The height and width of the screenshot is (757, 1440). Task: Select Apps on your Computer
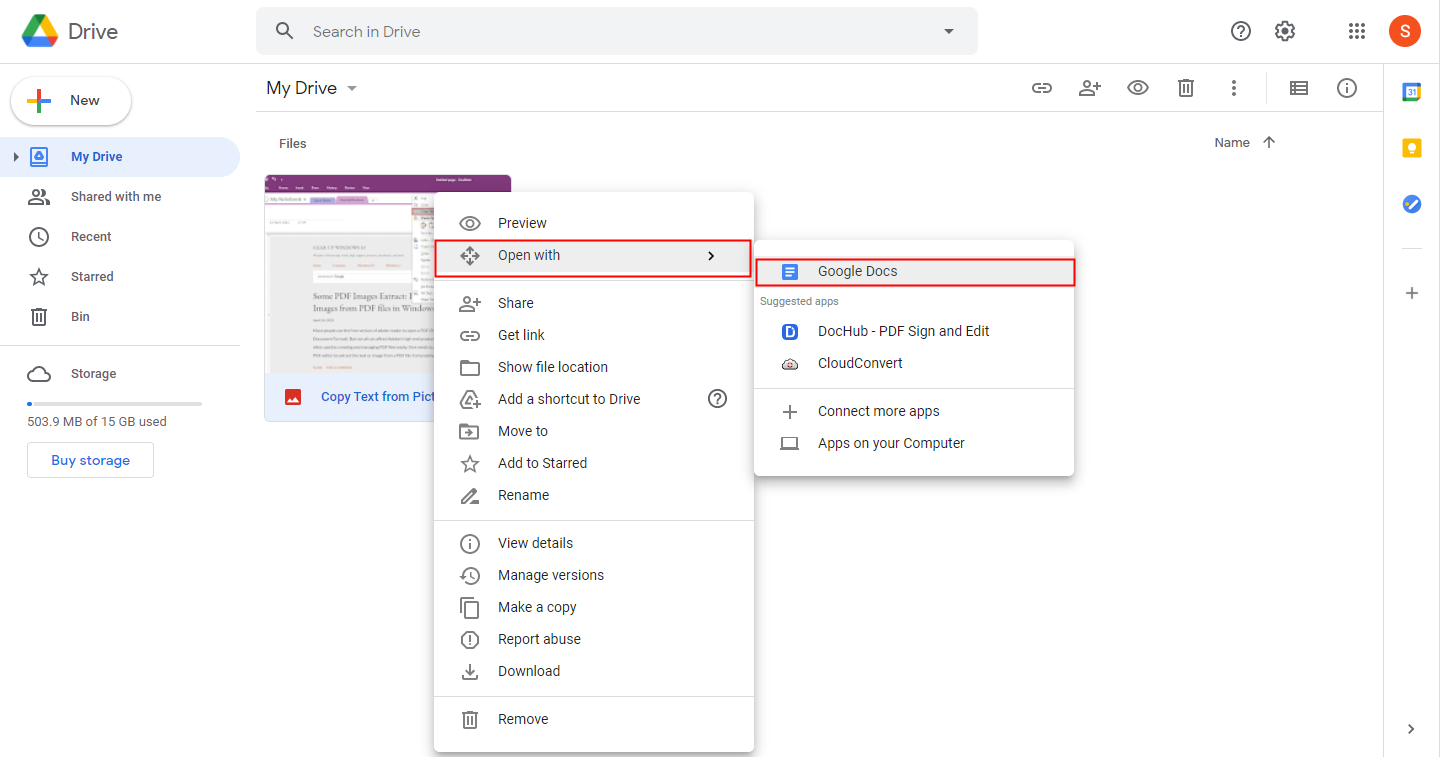(x=913, y=443)
